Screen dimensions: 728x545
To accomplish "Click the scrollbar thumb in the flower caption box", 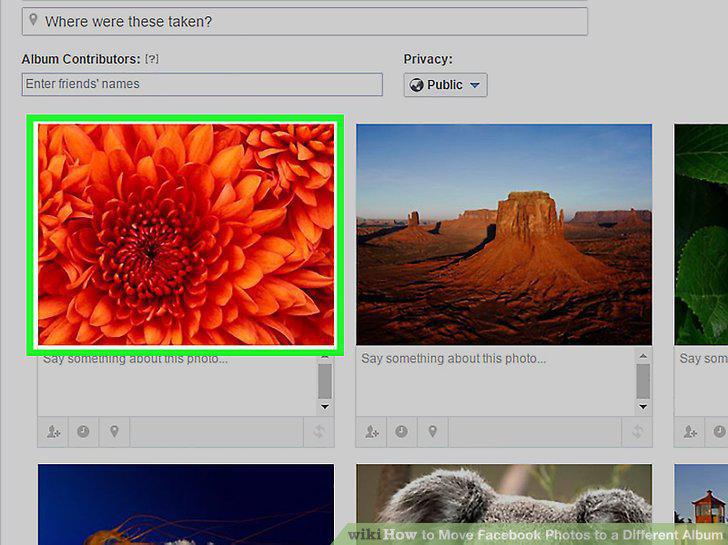I will pyautogui.click(x=325, y=381).
